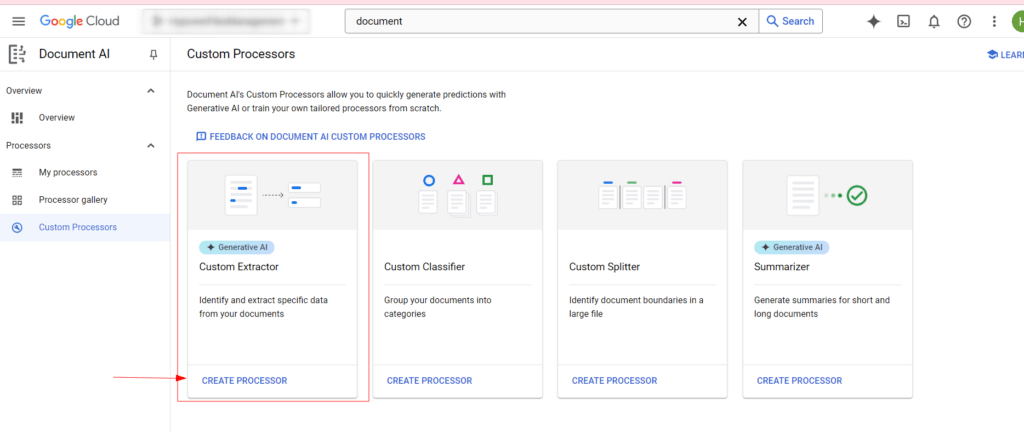The width and height of the screenshot is (1024, 432).
Task: Click the user account avatar
Action: (x=1017, y=21)
